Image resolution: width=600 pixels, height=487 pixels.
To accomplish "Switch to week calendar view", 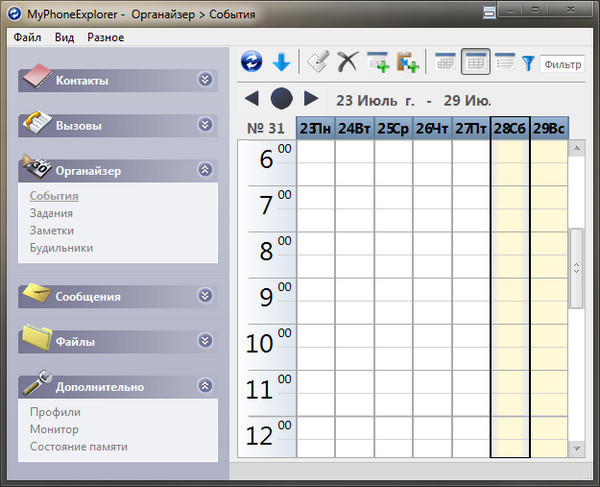I will click(476, 62).
